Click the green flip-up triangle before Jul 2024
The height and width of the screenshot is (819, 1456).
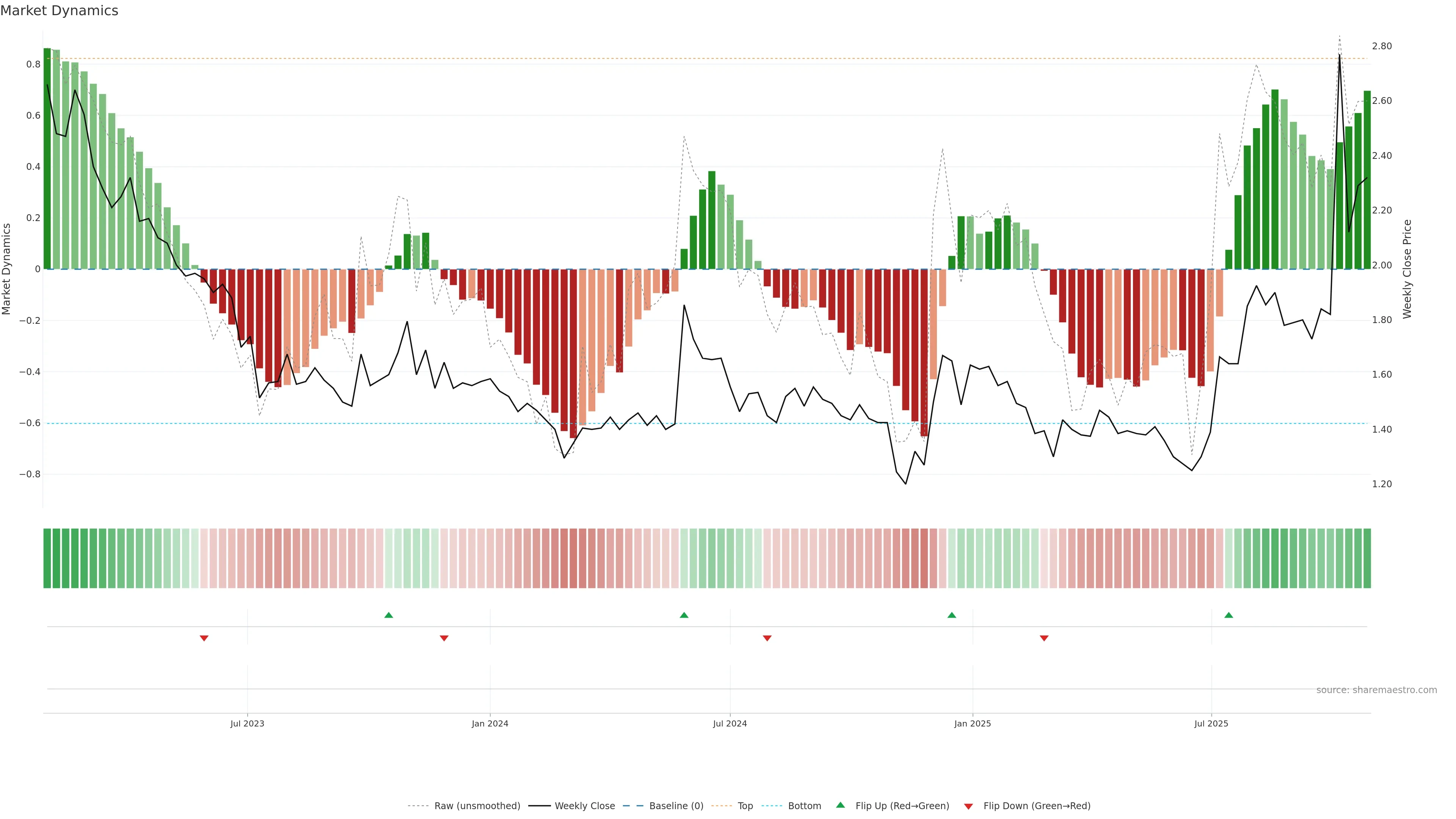[x=684, y=615]
